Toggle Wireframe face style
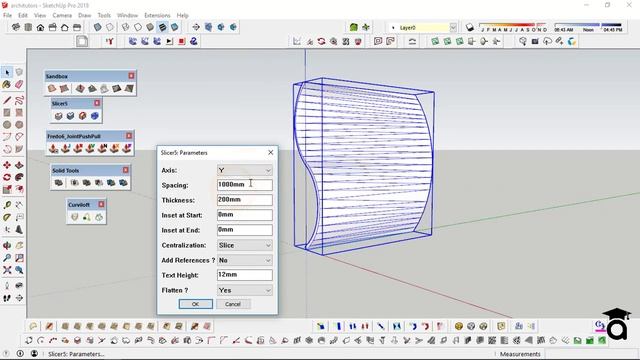Screen dimensions: 640x360 126,27
